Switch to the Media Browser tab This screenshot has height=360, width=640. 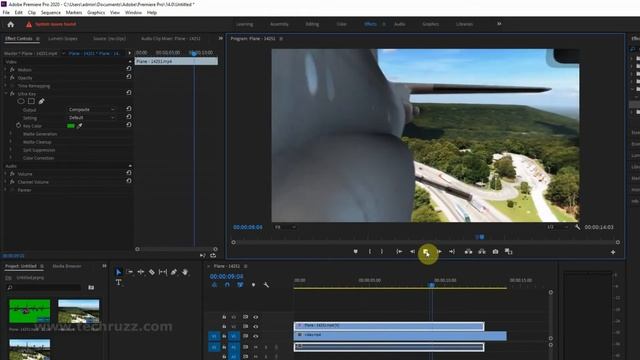point(67,266)
